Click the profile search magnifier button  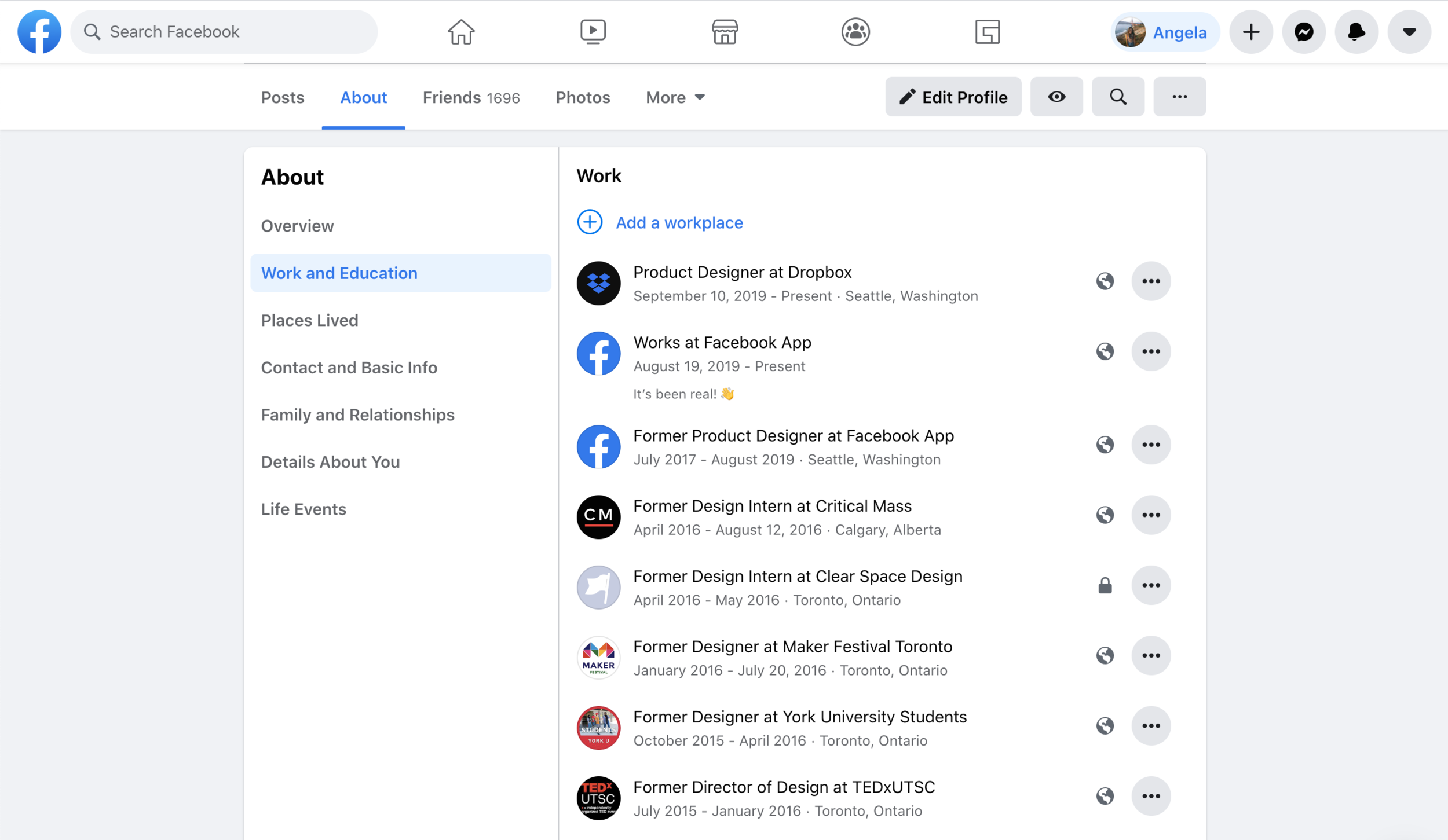[x=1118, y=97]
